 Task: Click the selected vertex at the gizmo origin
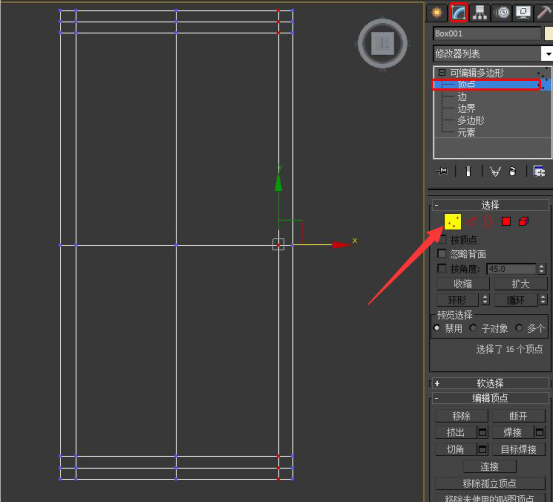tap(278, 244)
